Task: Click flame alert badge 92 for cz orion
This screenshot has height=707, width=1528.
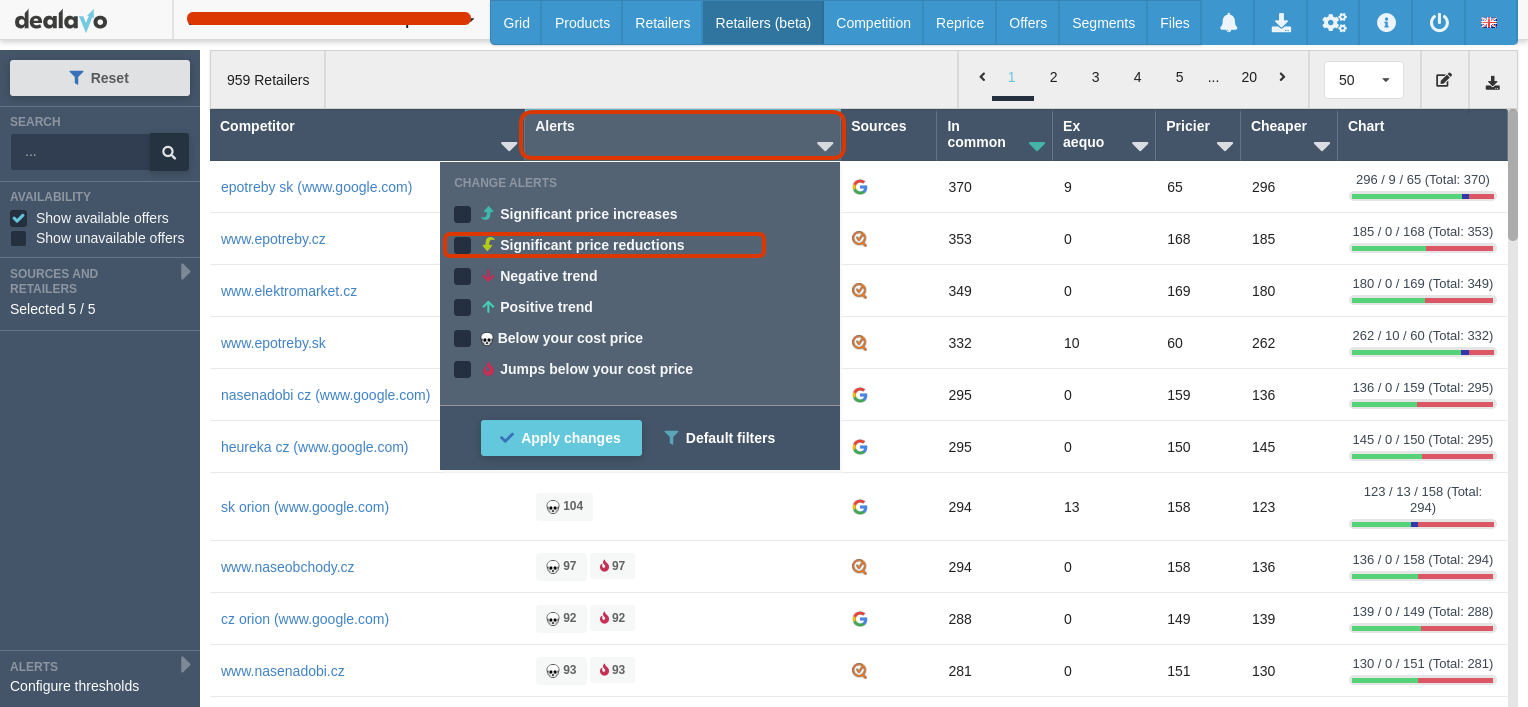Action: tap(612, 619)
